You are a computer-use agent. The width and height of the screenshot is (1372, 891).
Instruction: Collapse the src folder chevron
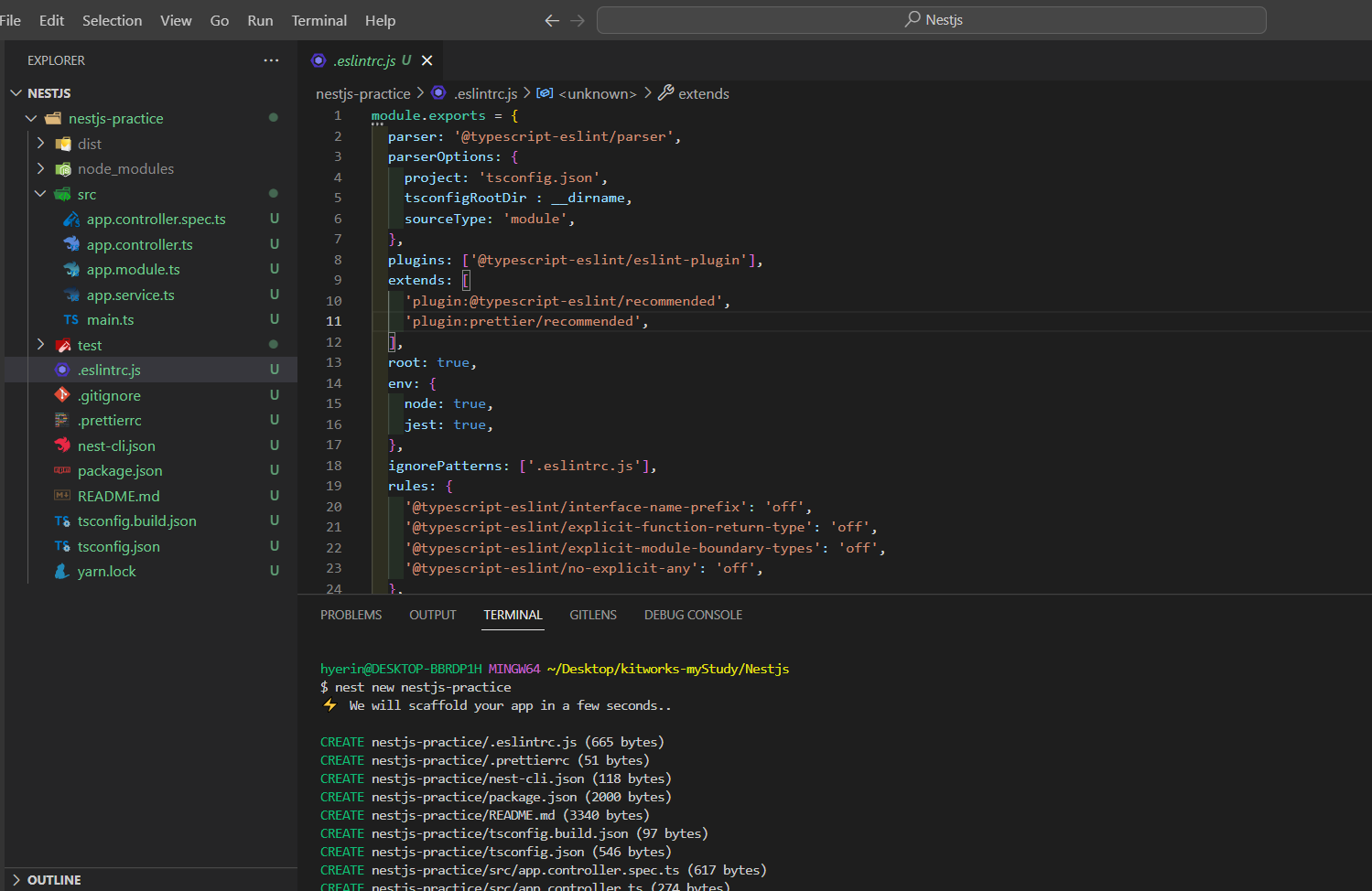40,194
